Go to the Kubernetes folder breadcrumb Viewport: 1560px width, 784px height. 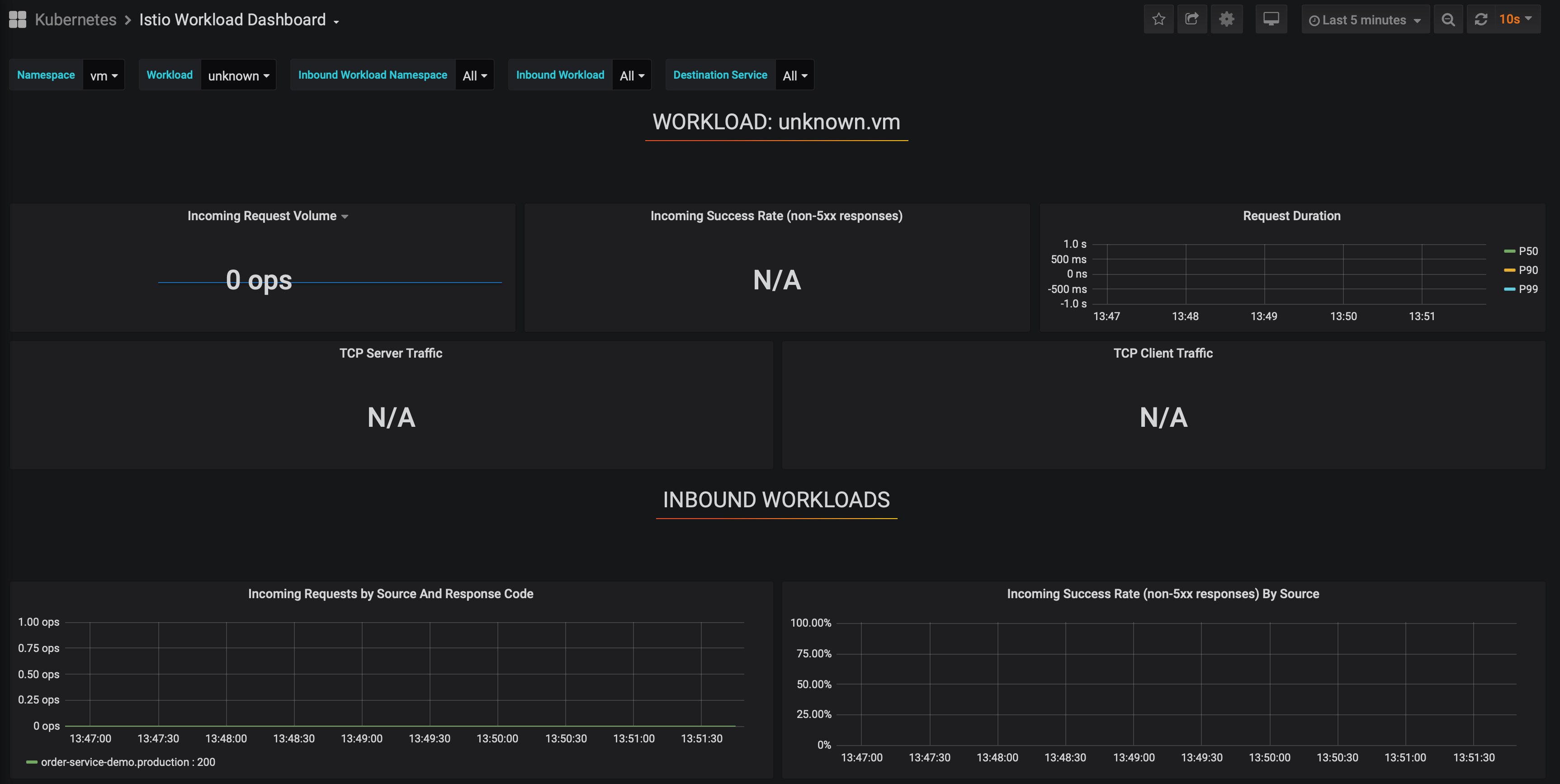pyautogui.click(x=75, y=19)
